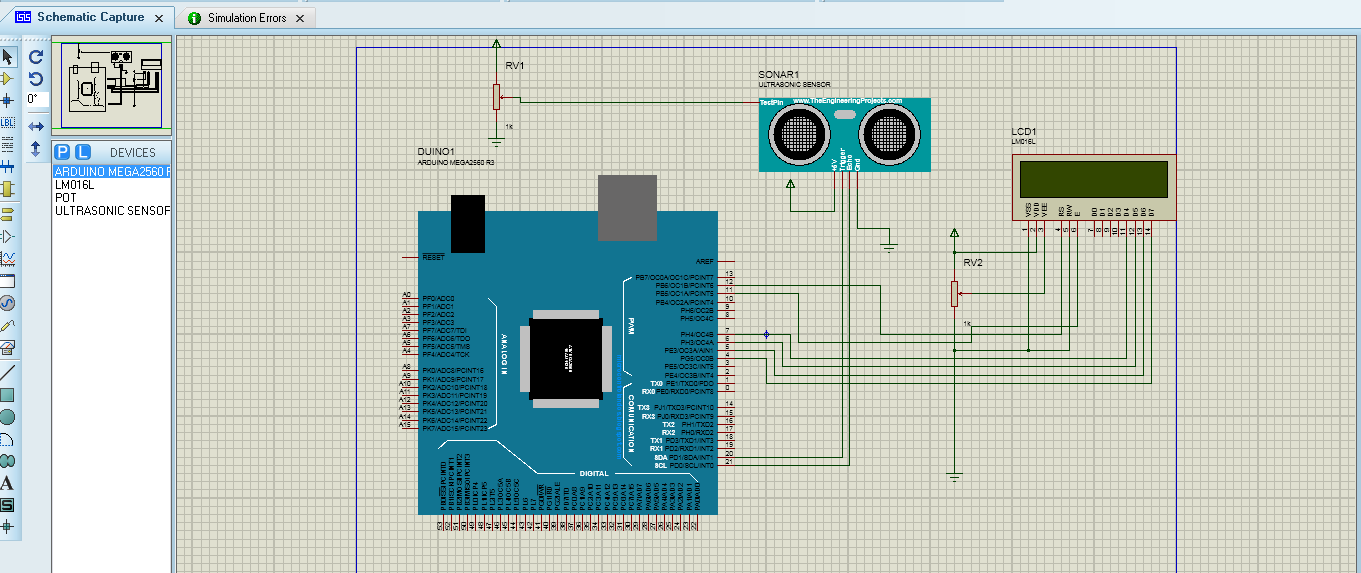Select the SONAR1 ultrasonic sensor component
1361x573 pixels.
point(844,135)
